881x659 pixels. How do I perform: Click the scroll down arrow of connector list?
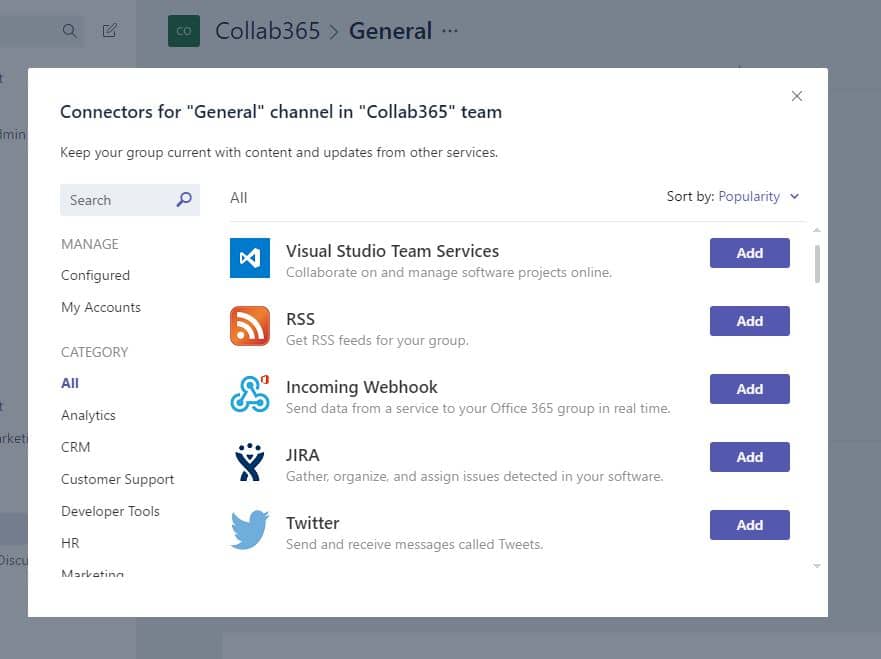pyautogui.click(x=817, y=566)
